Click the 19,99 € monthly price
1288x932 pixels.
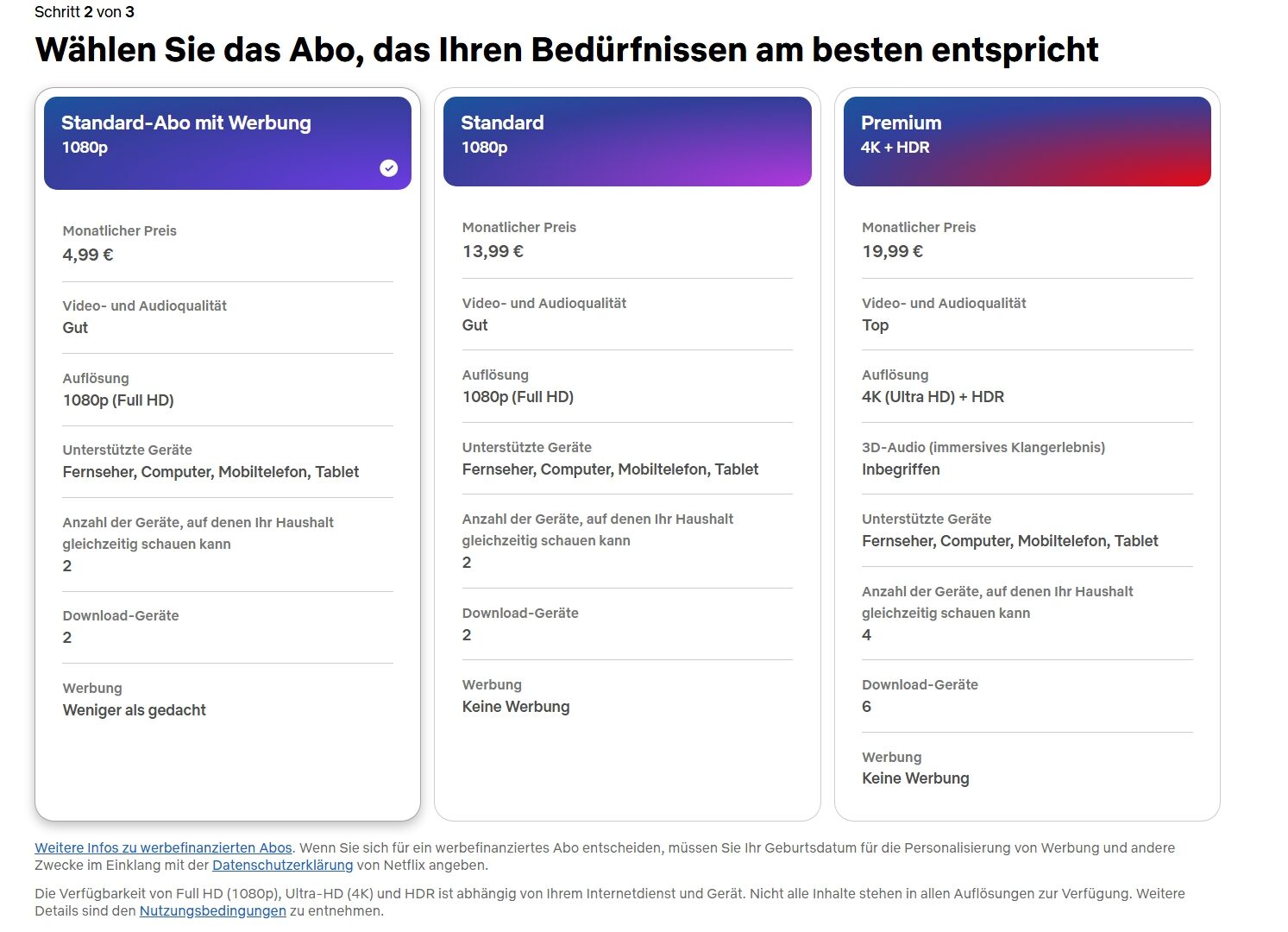[x=892, y=251]
